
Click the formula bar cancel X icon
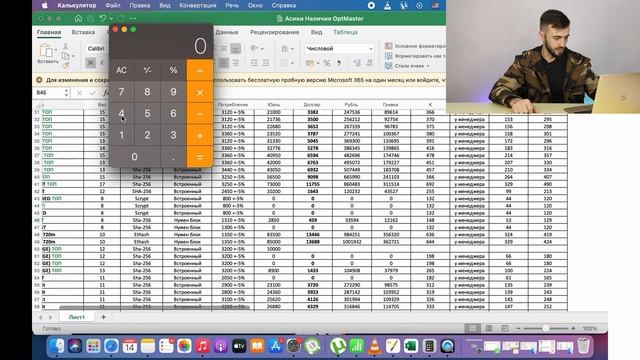[x=79, y=93]
